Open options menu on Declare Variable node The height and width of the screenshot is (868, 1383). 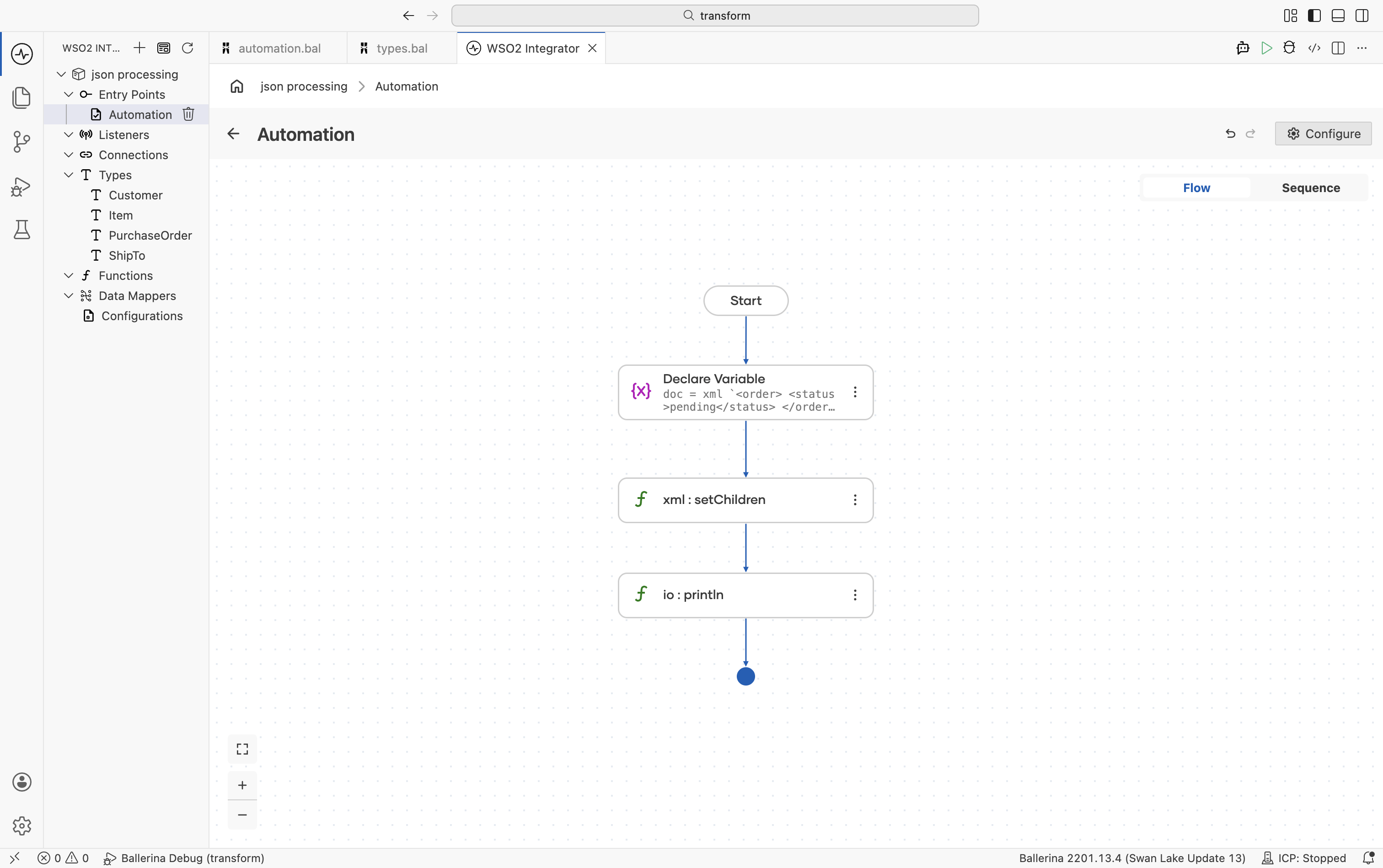point(855,392)
